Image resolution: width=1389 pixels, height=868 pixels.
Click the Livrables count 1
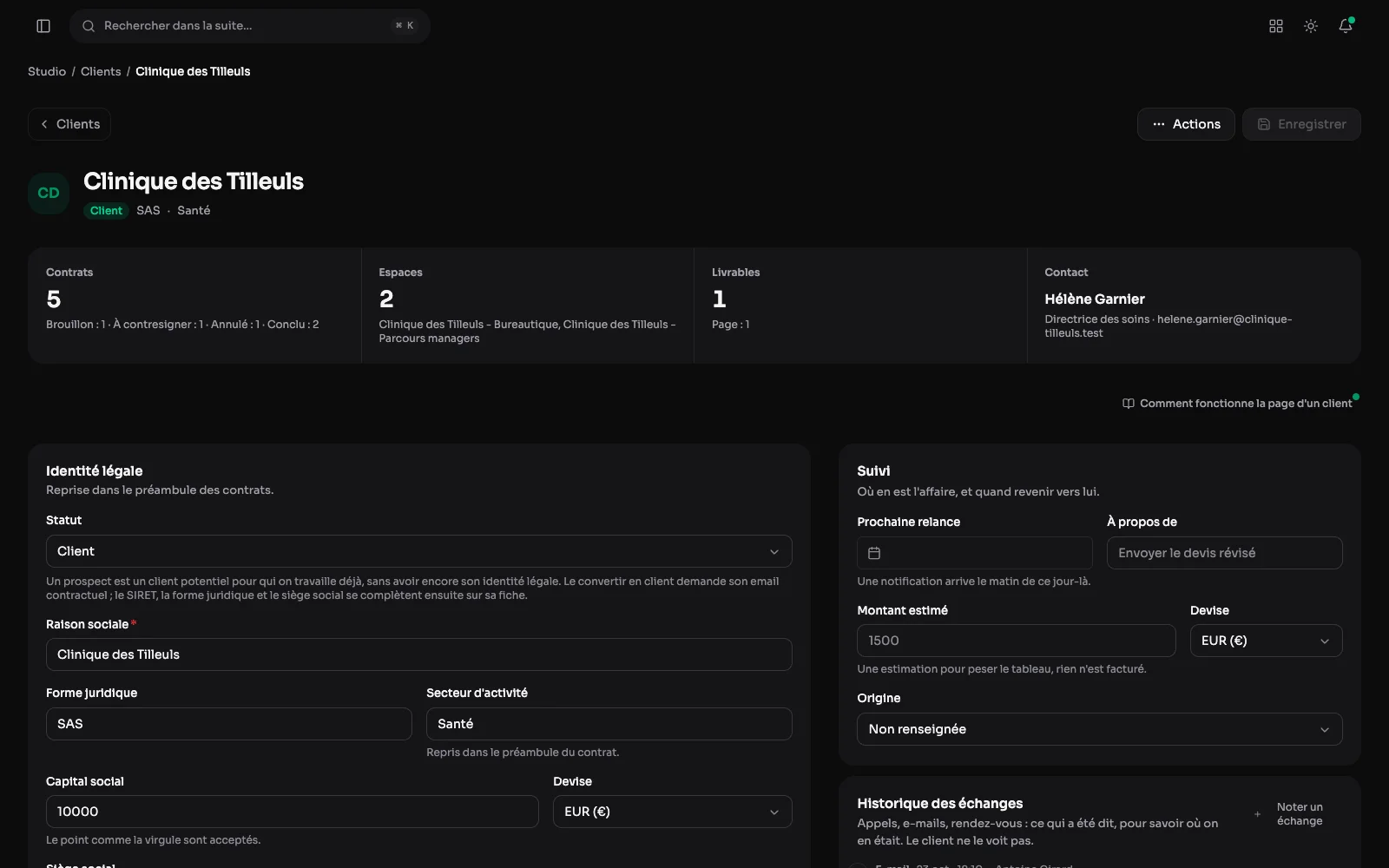point(719,299)
